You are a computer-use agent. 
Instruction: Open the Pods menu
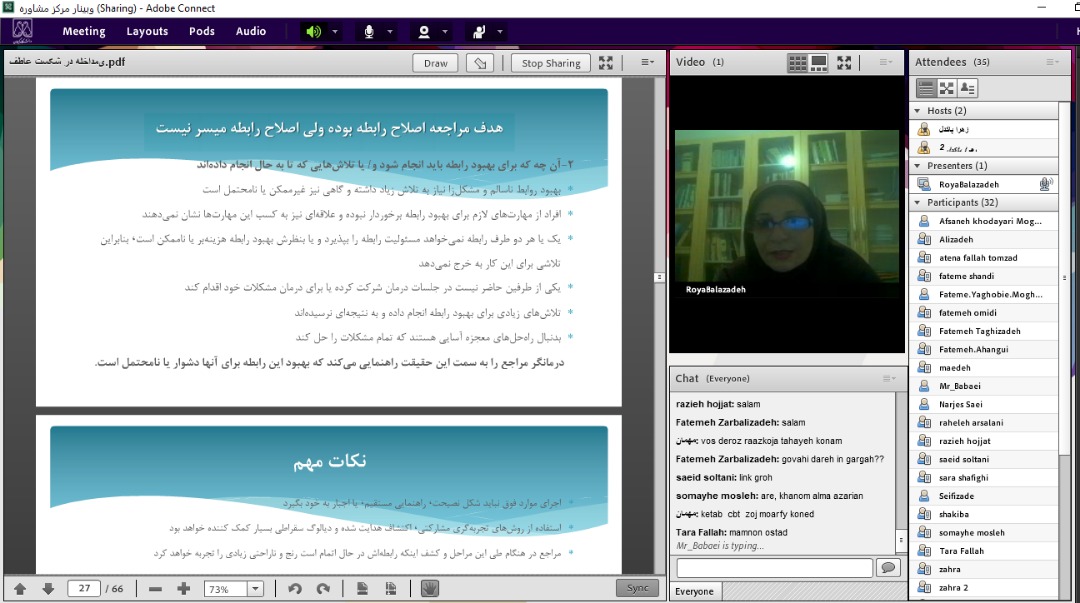tap(202, 31)
